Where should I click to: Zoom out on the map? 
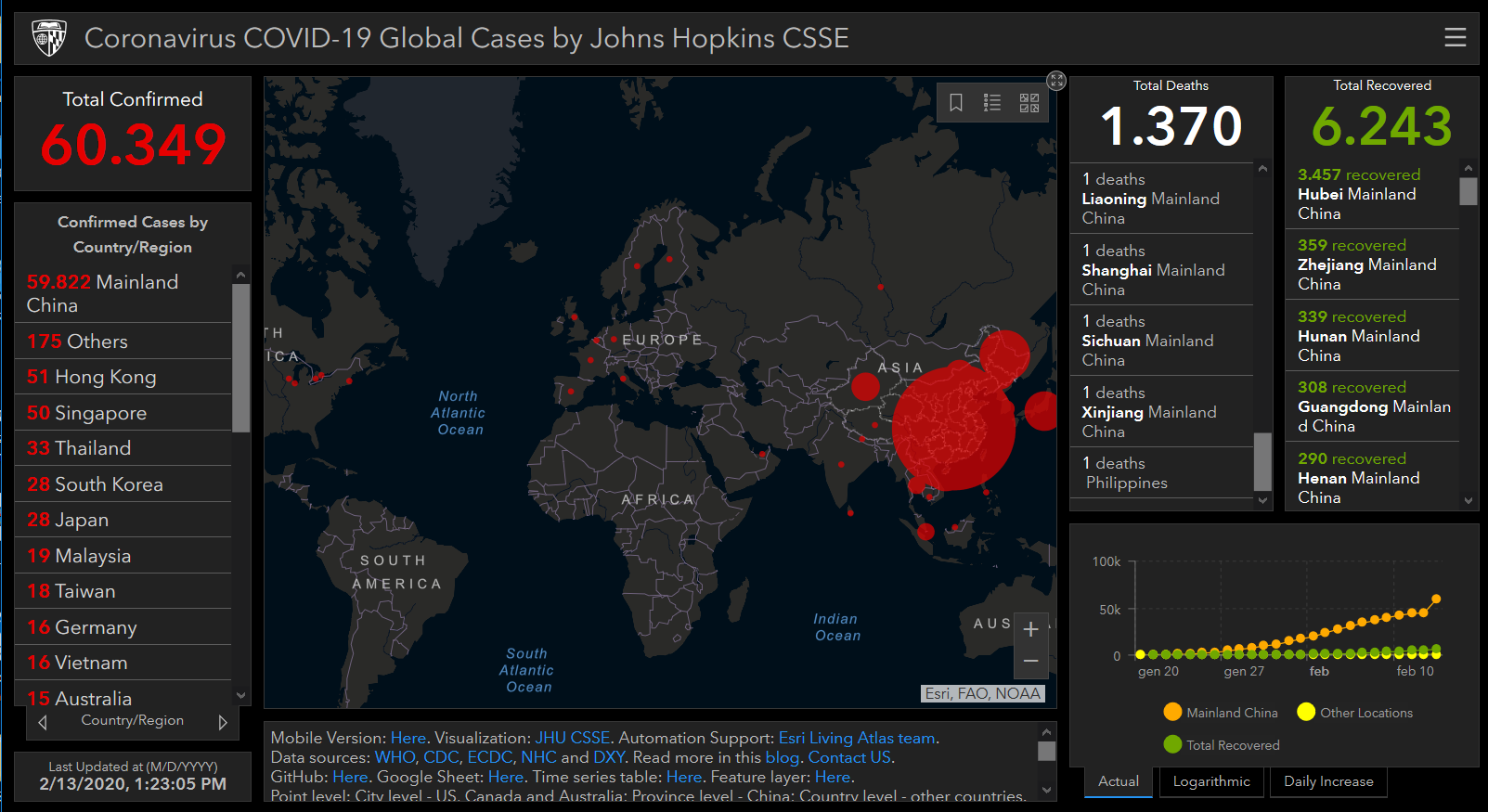[x=1030, y=661]
